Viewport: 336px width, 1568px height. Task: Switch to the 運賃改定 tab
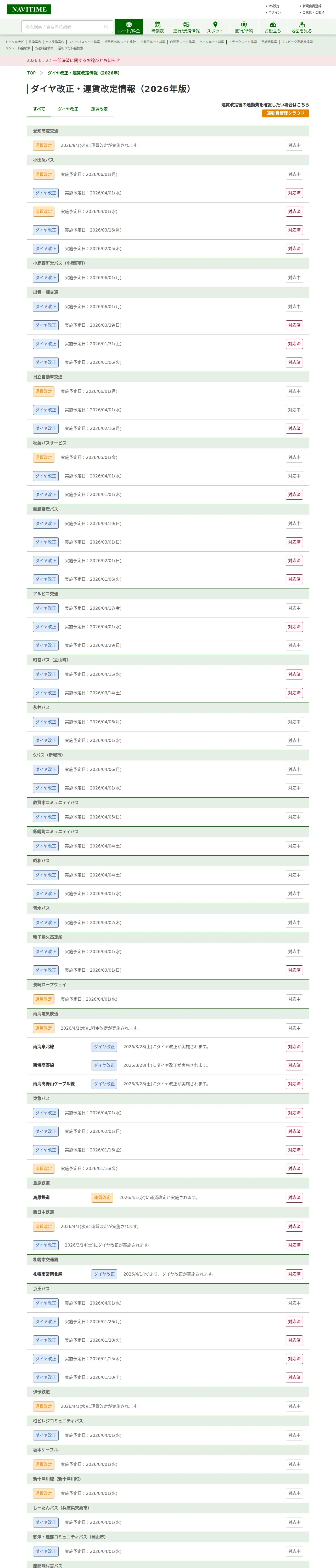point(99,109)
